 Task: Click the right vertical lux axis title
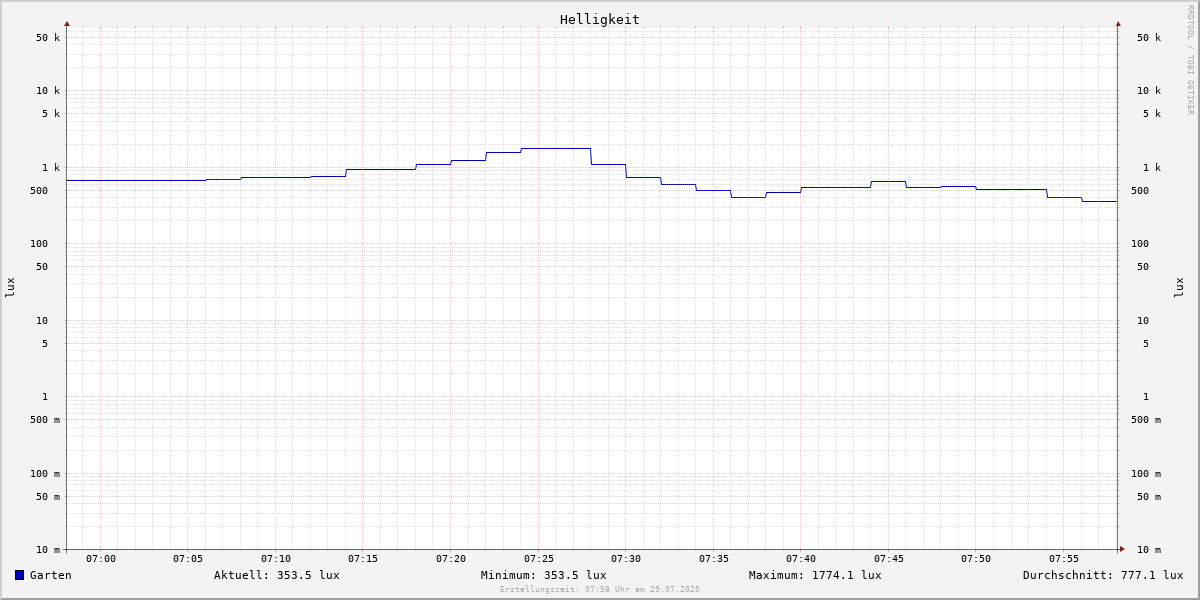(x=1179, y=287)
